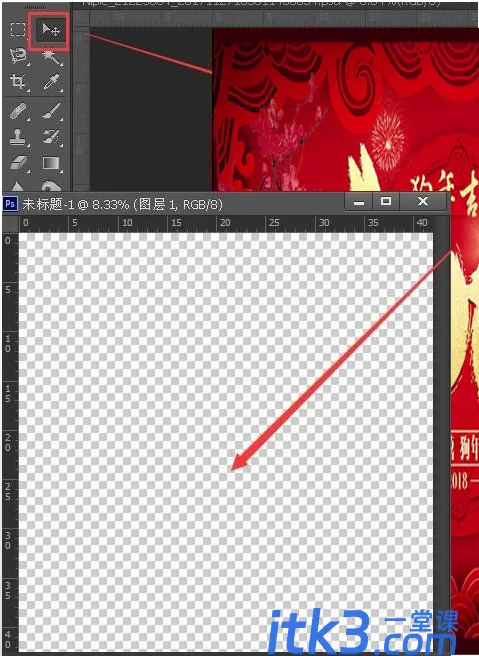
Task: Activate the Crop tool
Action: pos(18,81)
